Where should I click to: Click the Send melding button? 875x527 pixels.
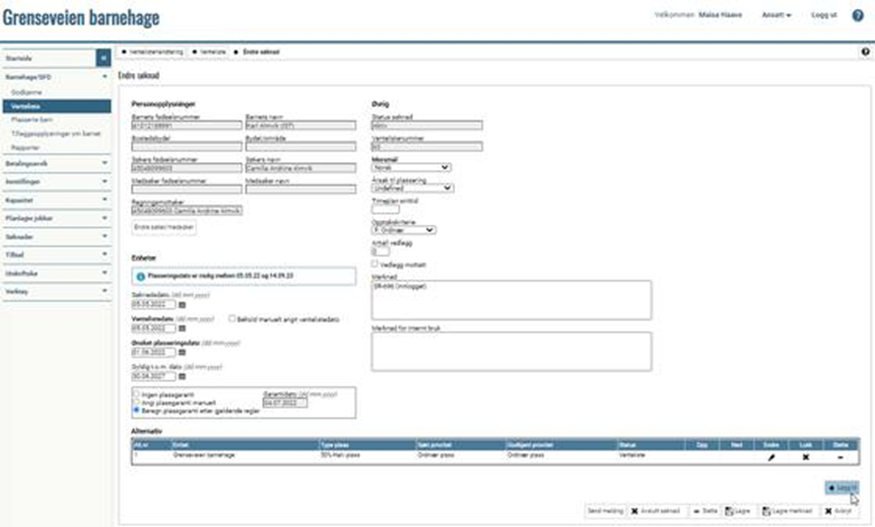(x=605, y=510)
